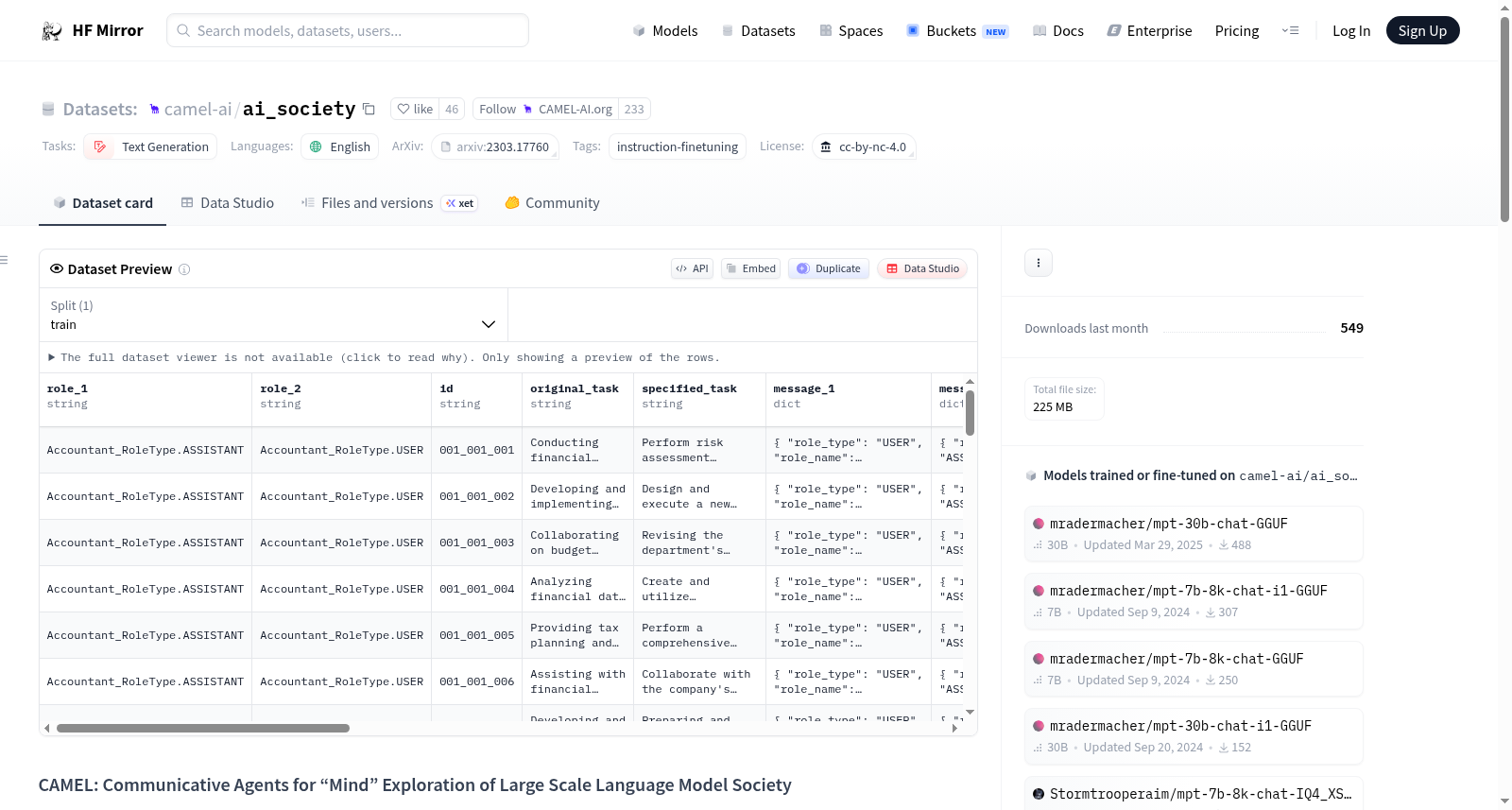Screen dimensions: 1512x810
Task: Click the Sign Up button
Action: click(1422, 30)
